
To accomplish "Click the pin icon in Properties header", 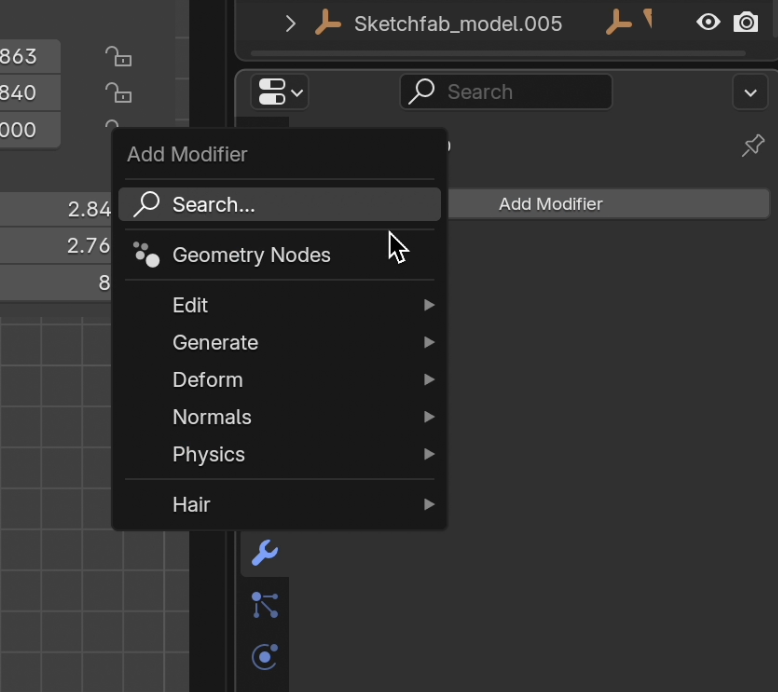I will click(x=752, y=146).
